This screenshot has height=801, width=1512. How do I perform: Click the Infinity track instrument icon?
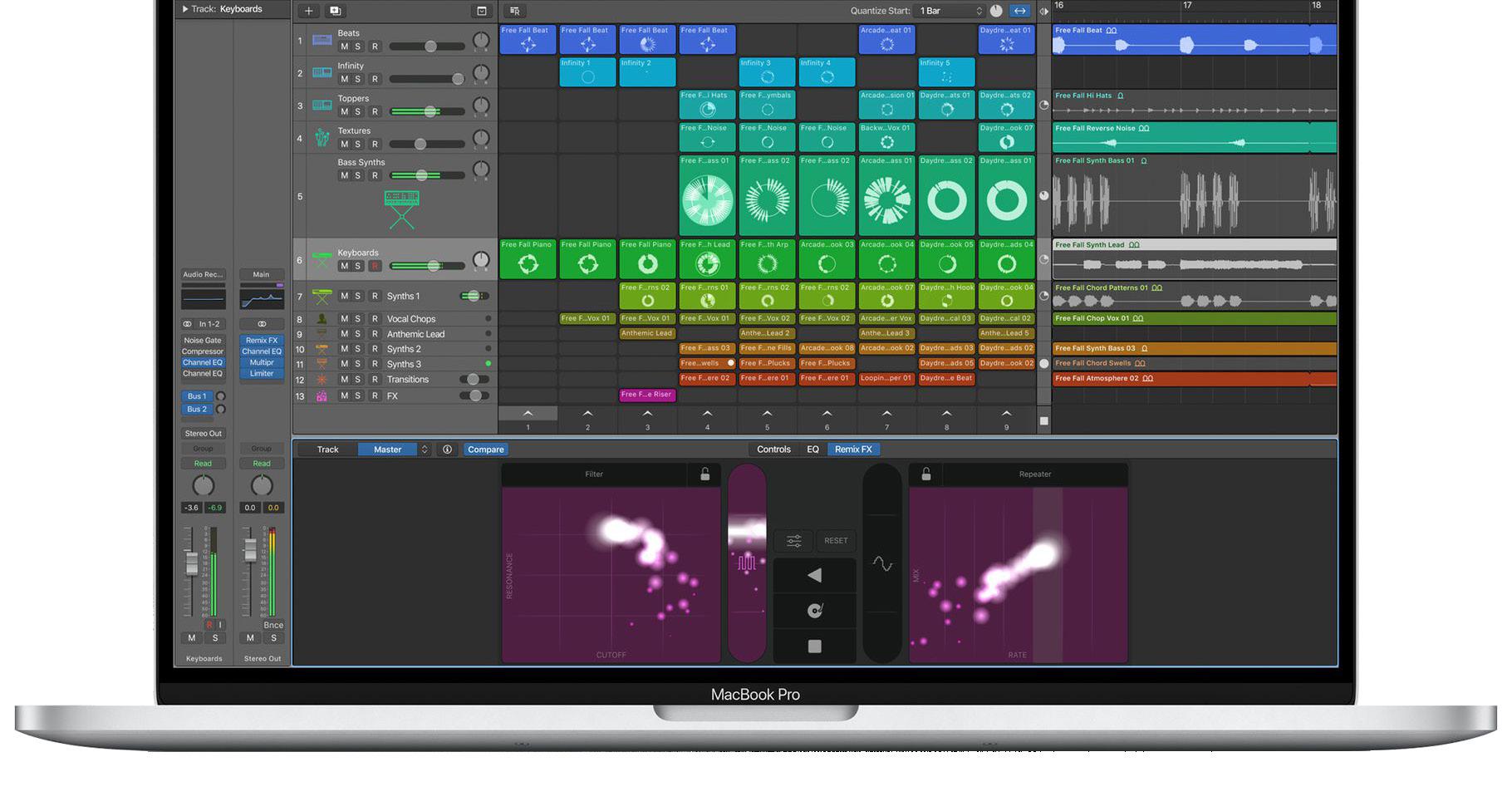pyautogui.click(x=322, y=72)
